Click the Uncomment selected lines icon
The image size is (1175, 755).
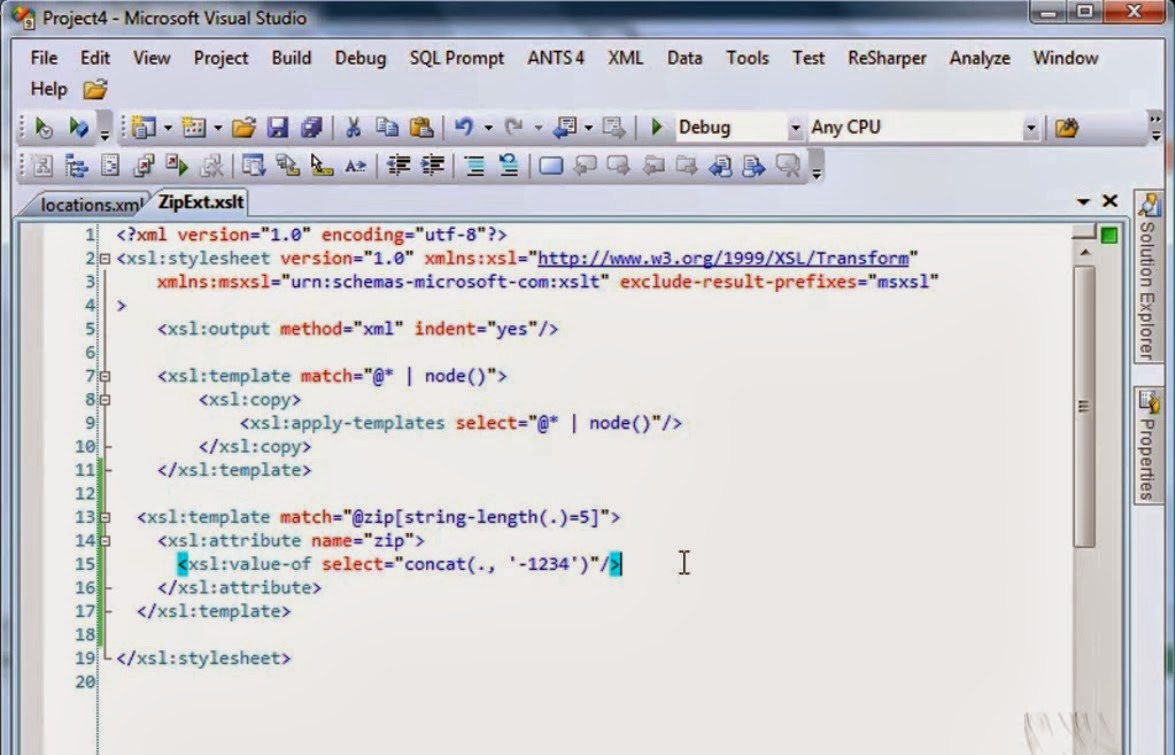tap(509, 165)
